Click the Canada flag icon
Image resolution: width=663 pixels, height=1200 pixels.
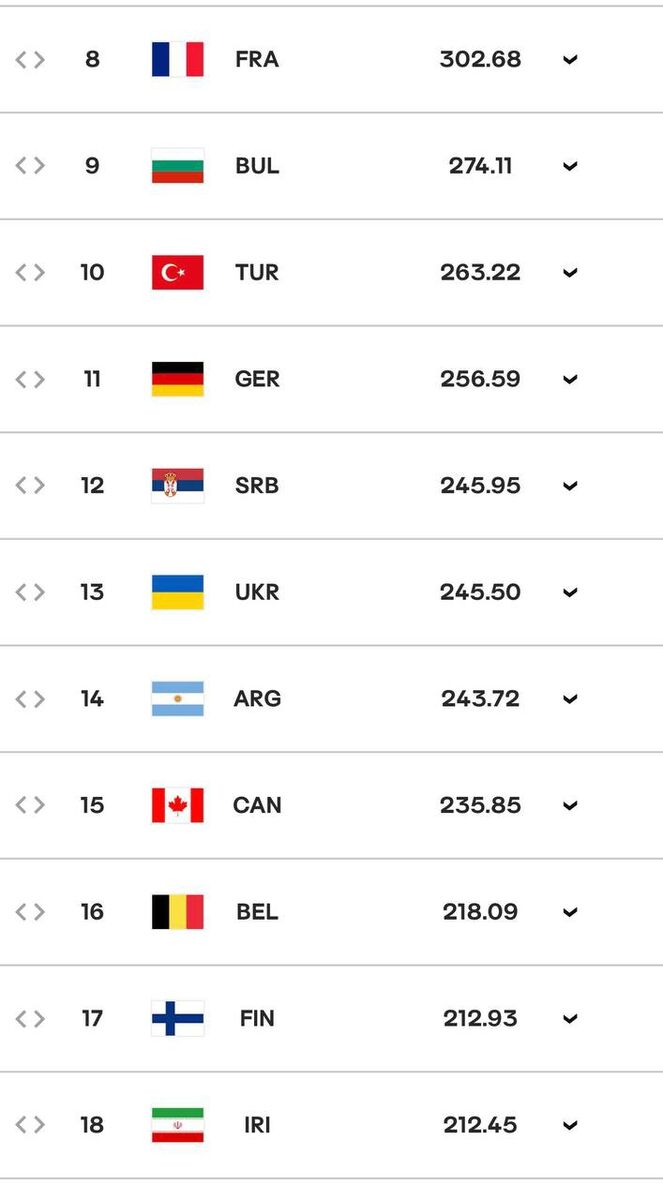click(x=177, y=805)
